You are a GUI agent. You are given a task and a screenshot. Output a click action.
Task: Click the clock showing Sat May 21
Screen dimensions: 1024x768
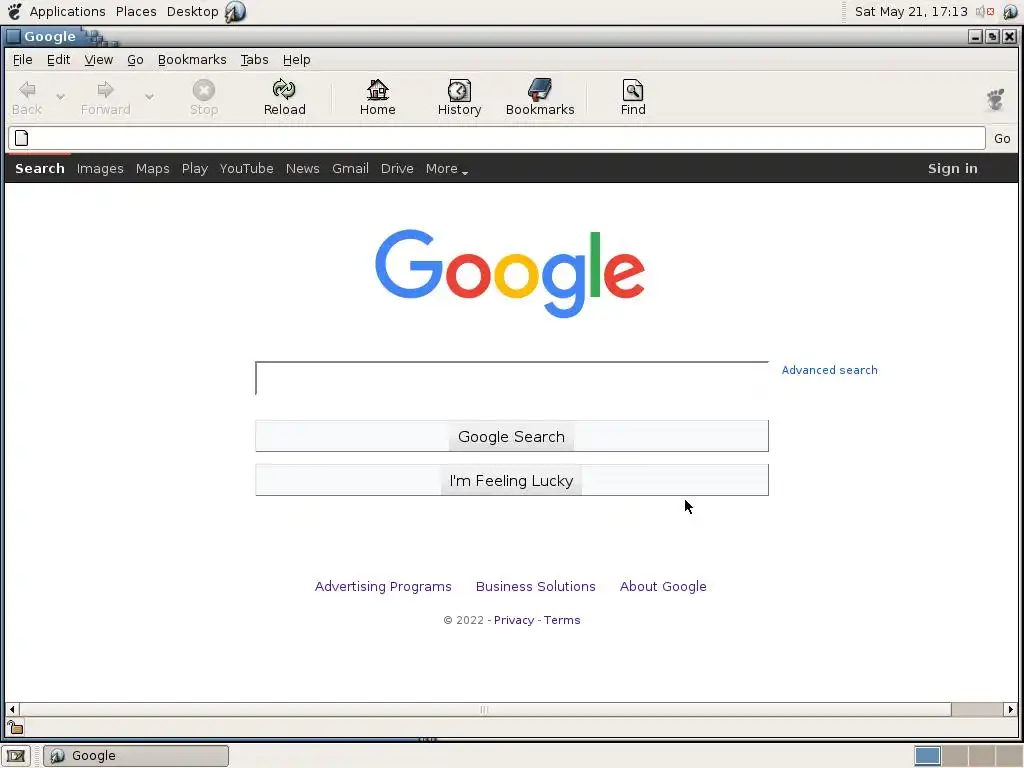(911, 11)
